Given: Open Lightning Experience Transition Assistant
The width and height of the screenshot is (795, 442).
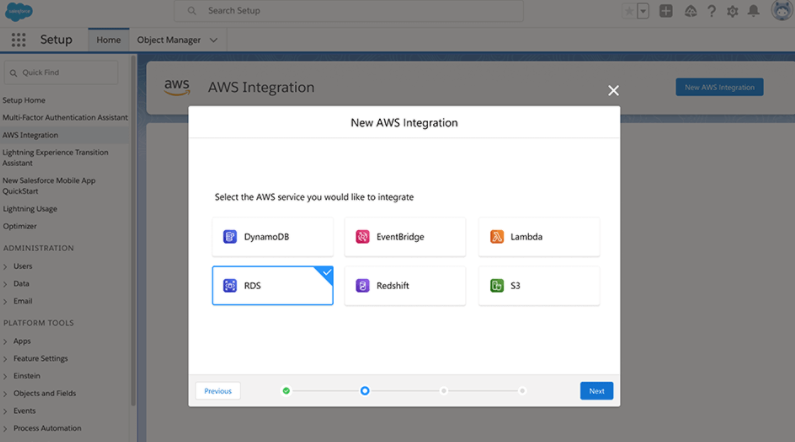Looking at the screenshot, I should (x=55, y=157).
